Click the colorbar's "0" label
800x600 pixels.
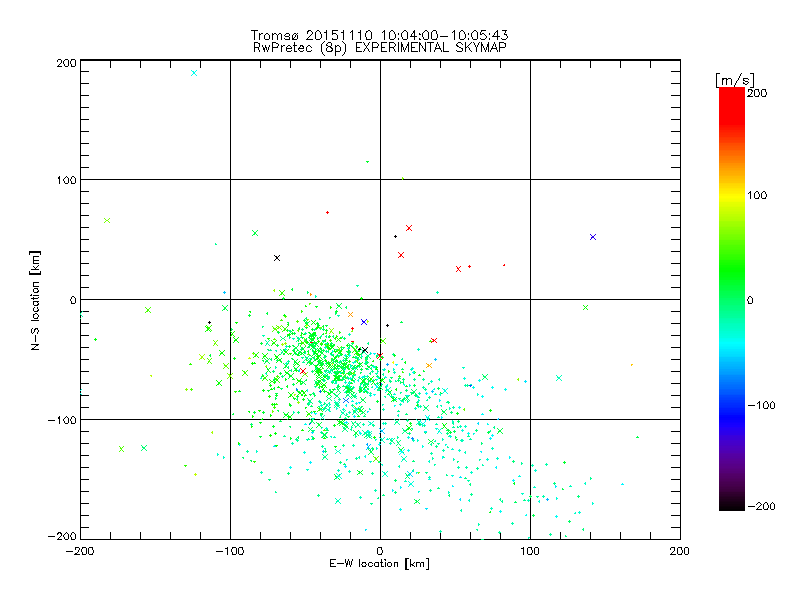(750, 300)
